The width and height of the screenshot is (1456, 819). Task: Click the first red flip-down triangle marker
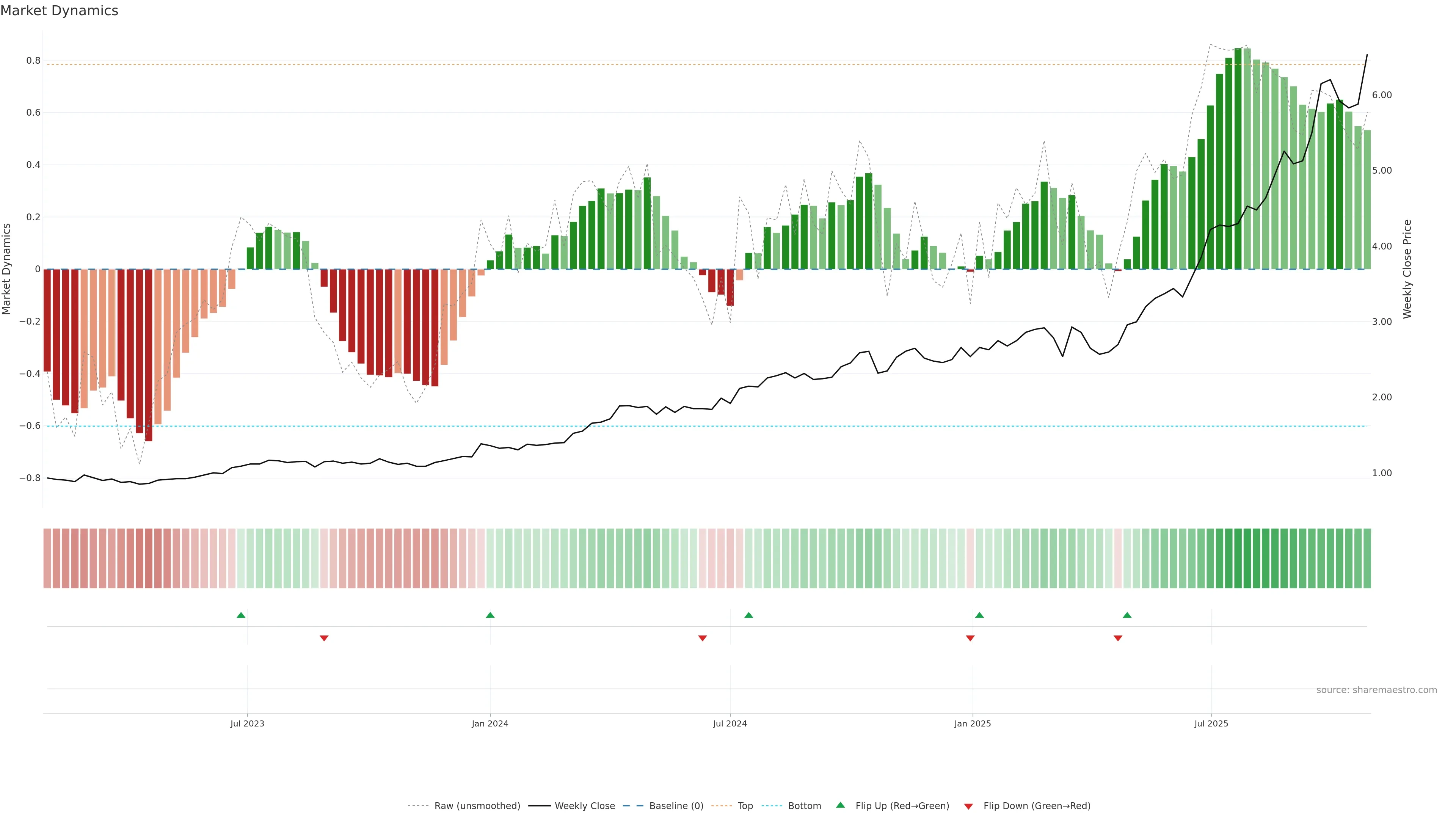pos(324,638)
